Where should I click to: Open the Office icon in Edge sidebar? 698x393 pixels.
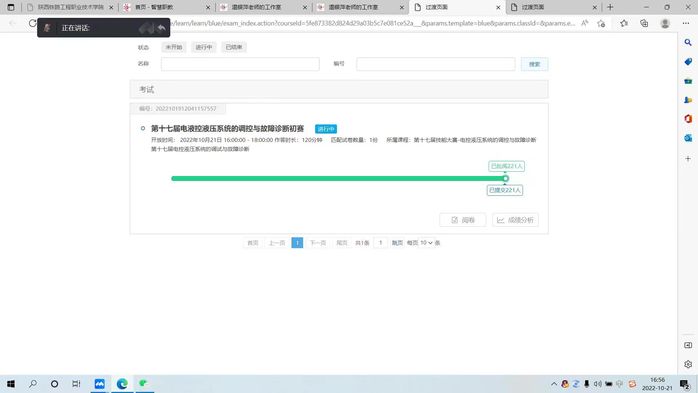tap(688, 119)
